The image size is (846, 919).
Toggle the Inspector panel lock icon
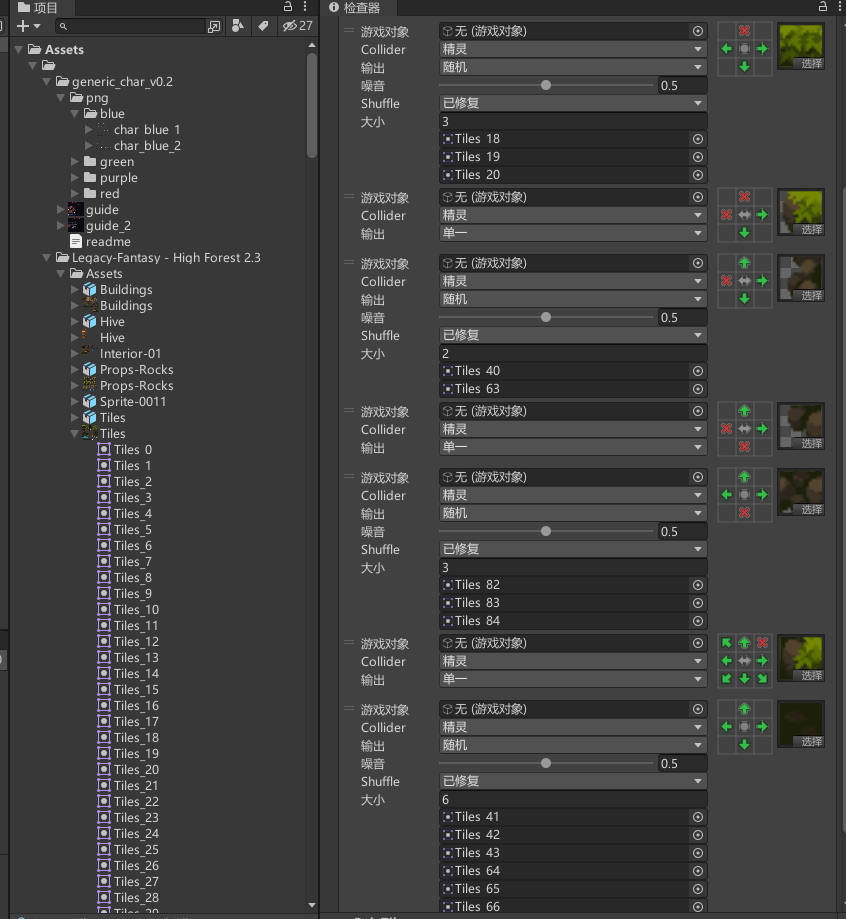pos(820,7)
